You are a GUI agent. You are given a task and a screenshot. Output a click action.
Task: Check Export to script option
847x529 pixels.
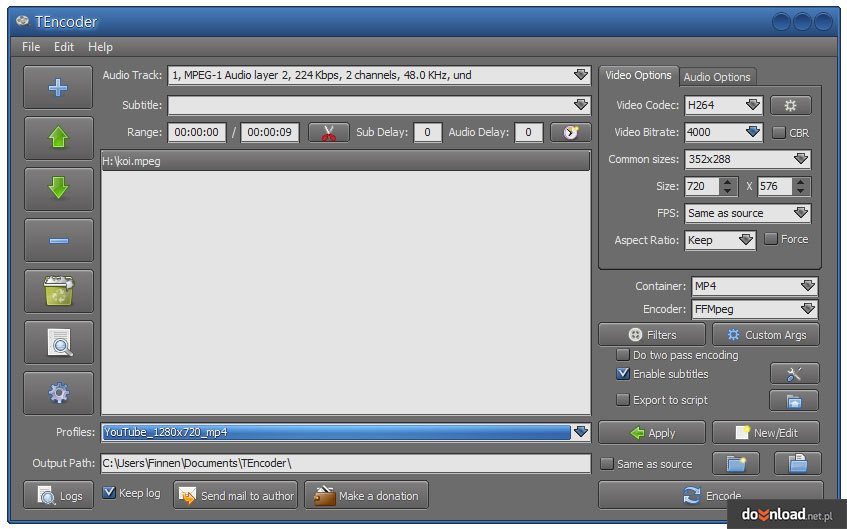tap(623, 400)
